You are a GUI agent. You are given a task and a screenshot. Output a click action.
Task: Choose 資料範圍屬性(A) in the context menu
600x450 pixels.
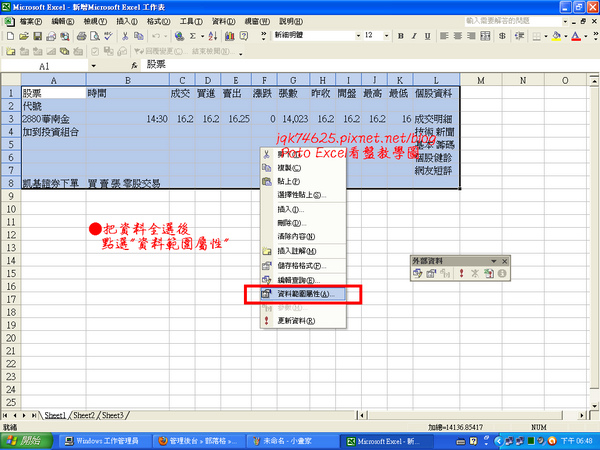pyautogui.click(x=303, y=294)
